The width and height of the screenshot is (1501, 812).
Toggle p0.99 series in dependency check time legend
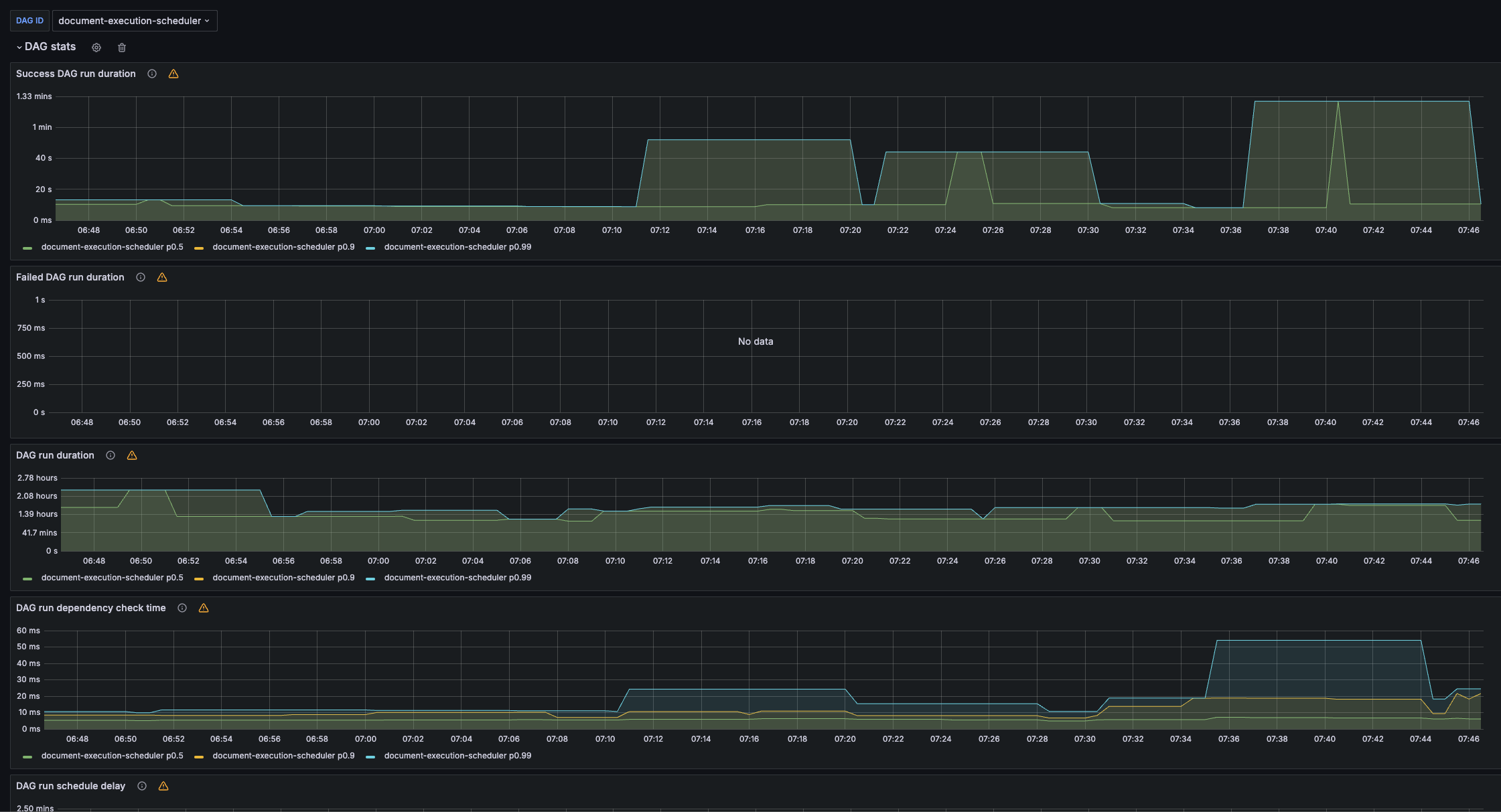pyautogui.click(x=457, y=756)
